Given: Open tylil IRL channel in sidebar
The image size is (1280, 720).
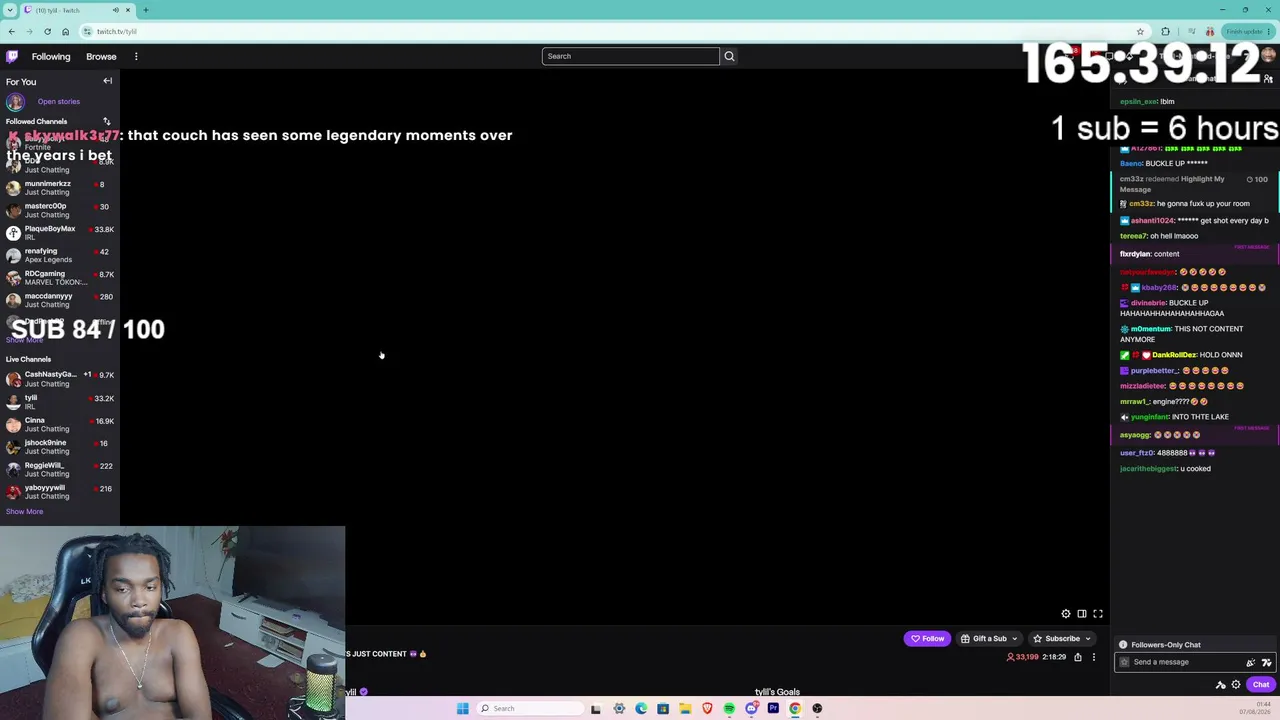Looking at the screenshot, I should click(x=60, y=402).
